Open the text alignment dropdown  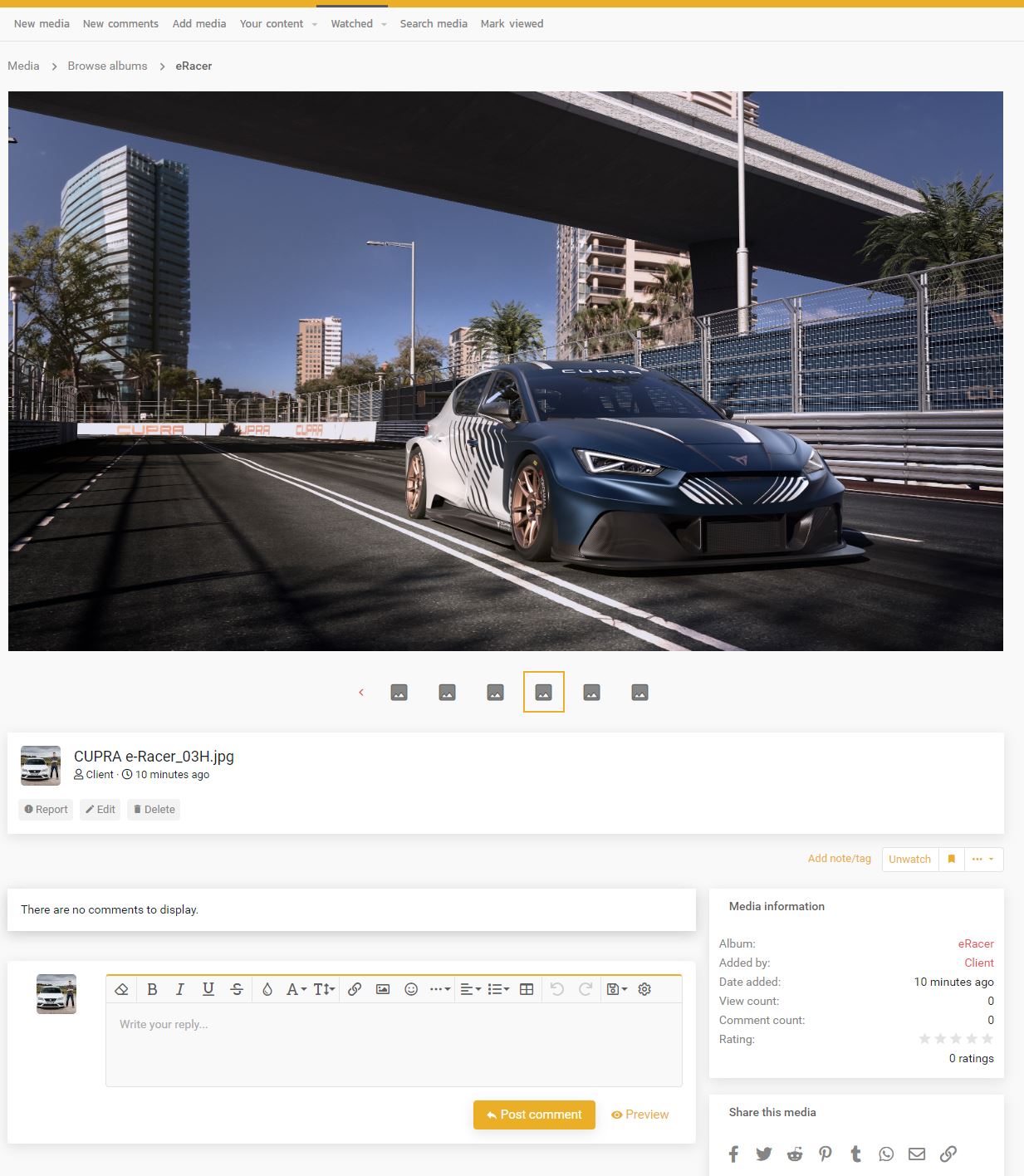471,989
